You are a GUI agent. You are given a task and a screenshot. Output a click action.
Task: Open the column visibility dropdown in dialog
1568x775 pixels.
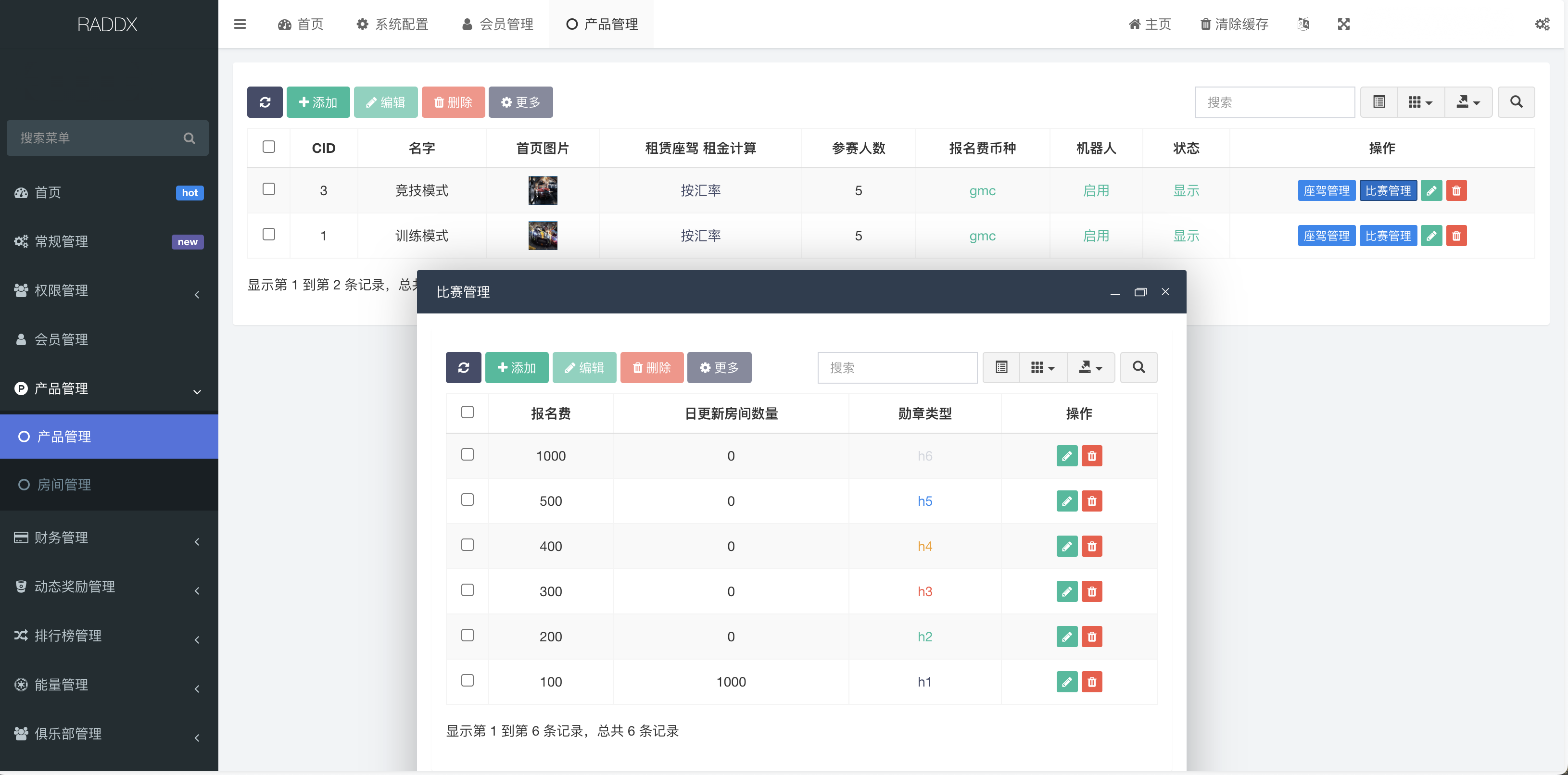click(x=1043, y=367)
